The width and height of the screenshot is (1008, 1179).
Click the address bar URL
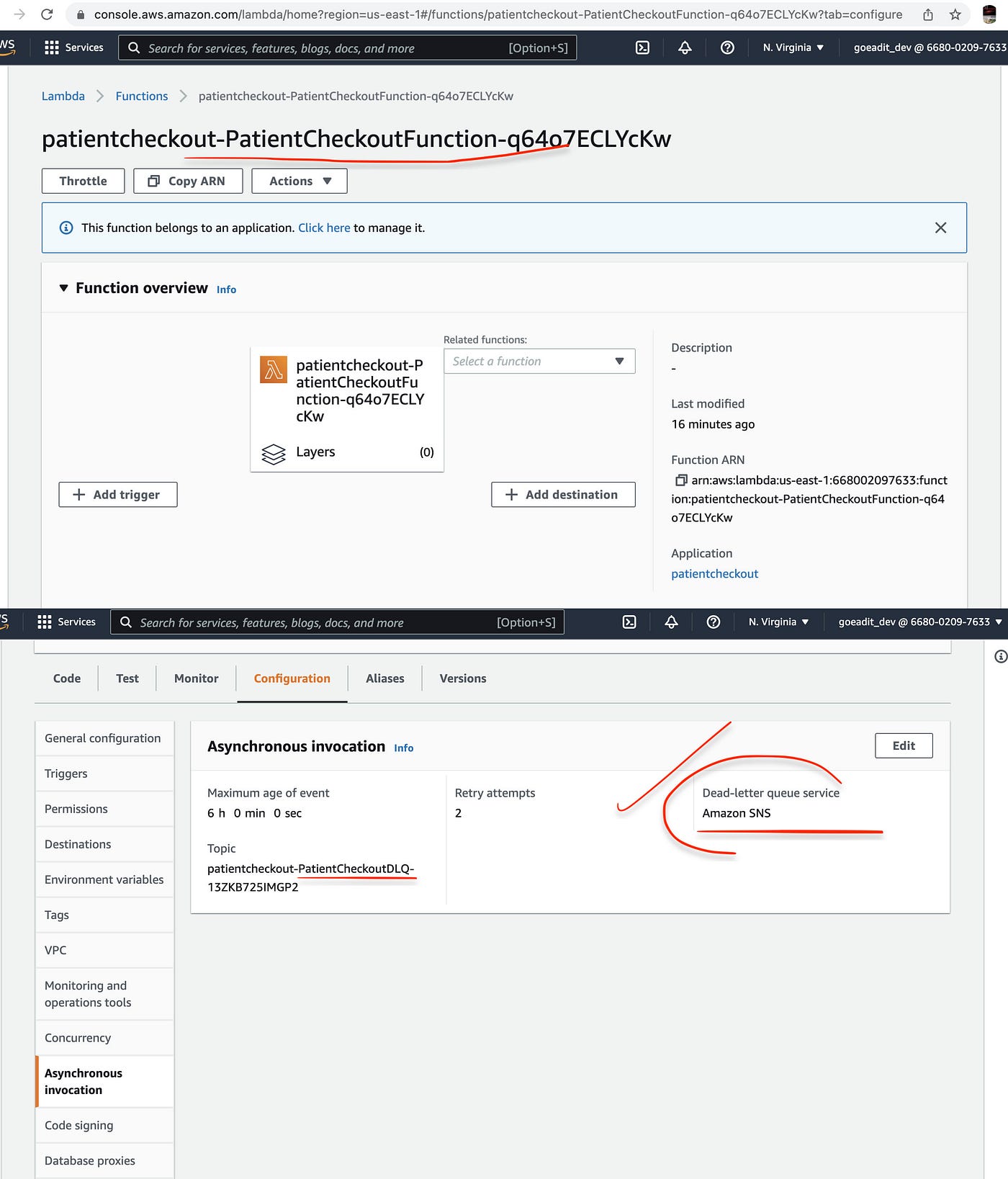click(x=498, y=14)
